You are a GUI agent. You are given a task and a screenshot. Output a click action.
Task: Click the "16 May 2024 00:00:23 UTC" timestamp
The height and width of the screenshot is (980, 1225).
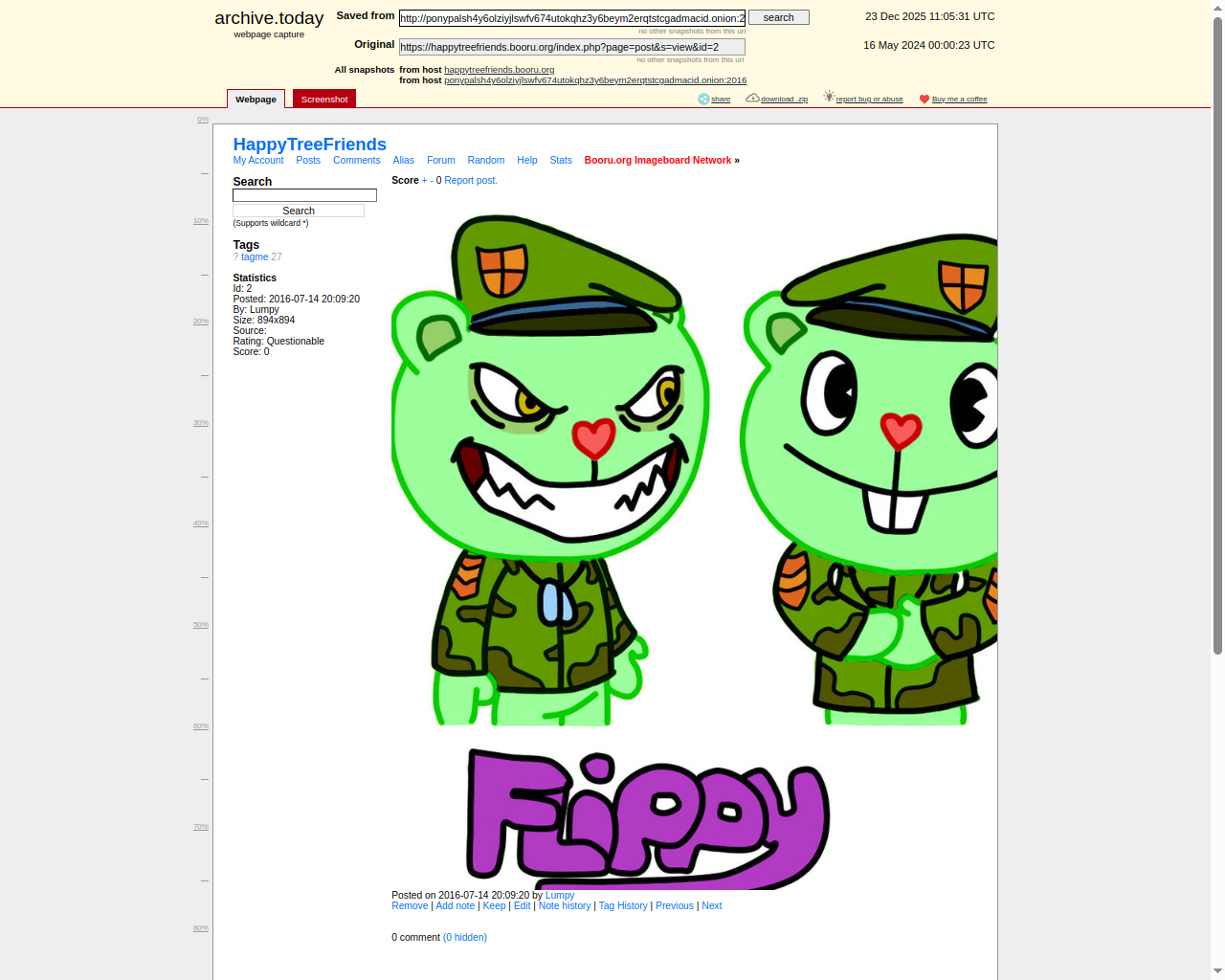(x=929, y=45)
